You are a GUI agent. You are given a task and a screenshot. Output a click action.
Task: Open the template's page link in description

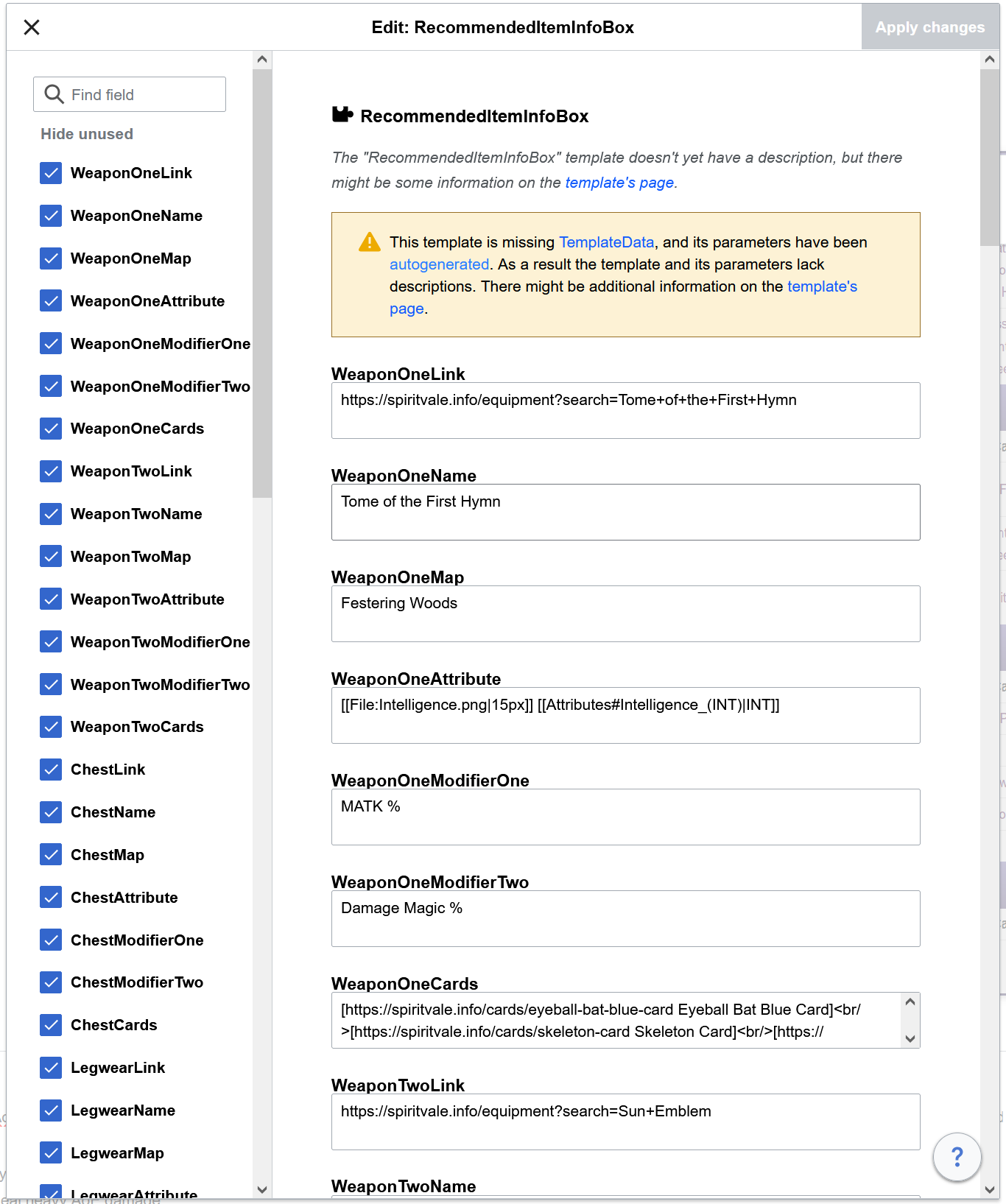(619, 183)
